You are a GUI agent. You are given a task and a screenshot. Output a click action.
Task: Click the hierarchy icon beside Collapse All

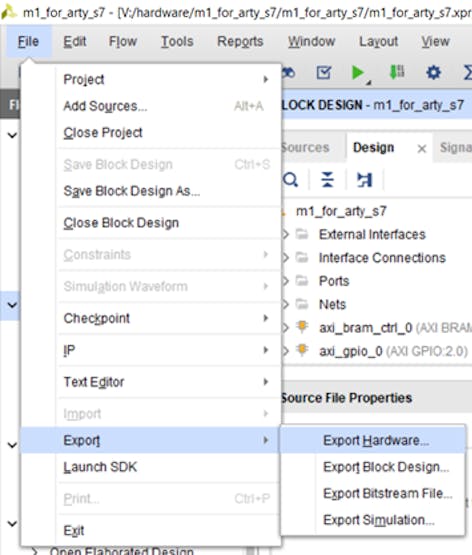pos(364,180)
